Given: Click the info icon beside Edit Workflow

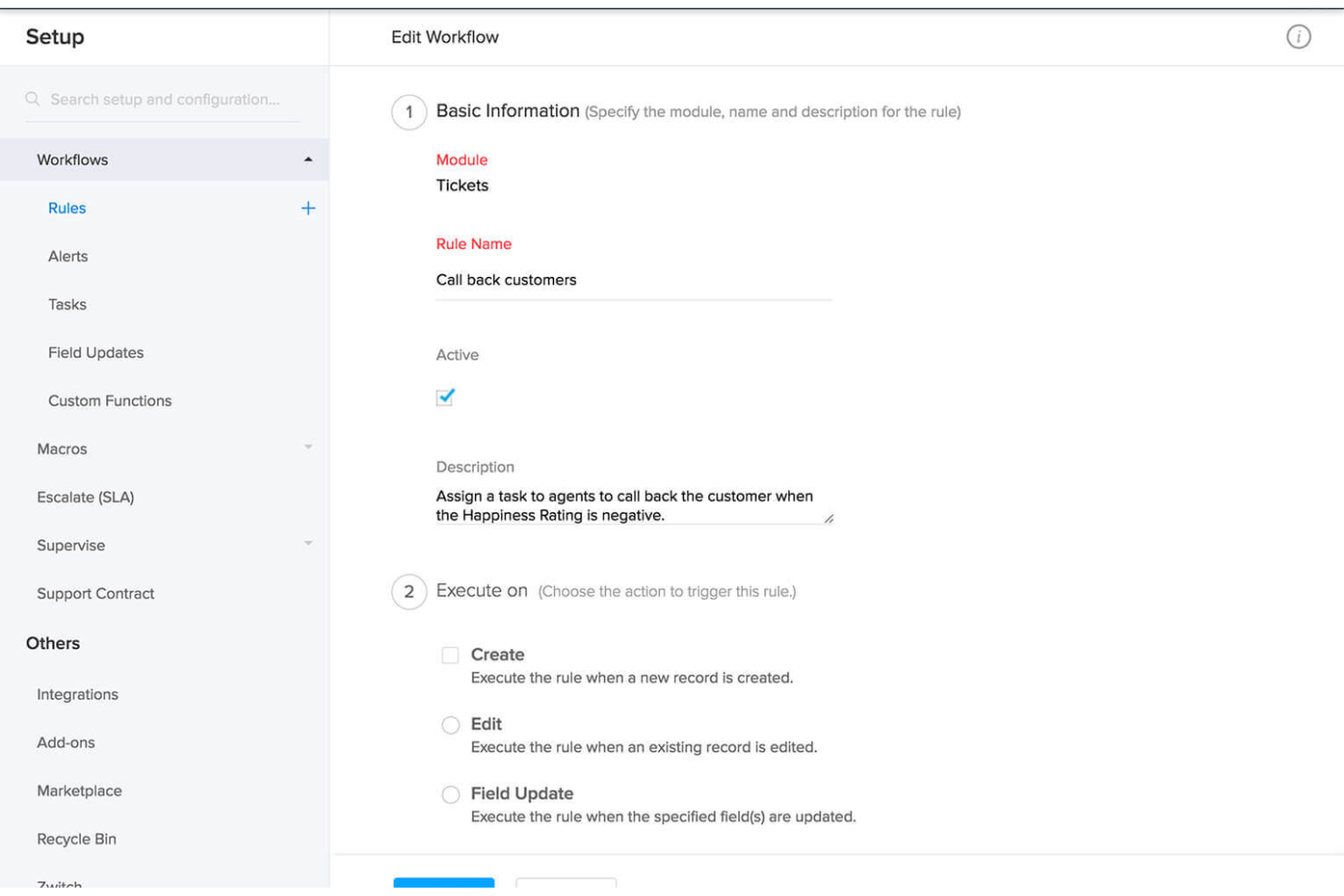Looking at the screenshot, I should click(x=1299, y=37).
